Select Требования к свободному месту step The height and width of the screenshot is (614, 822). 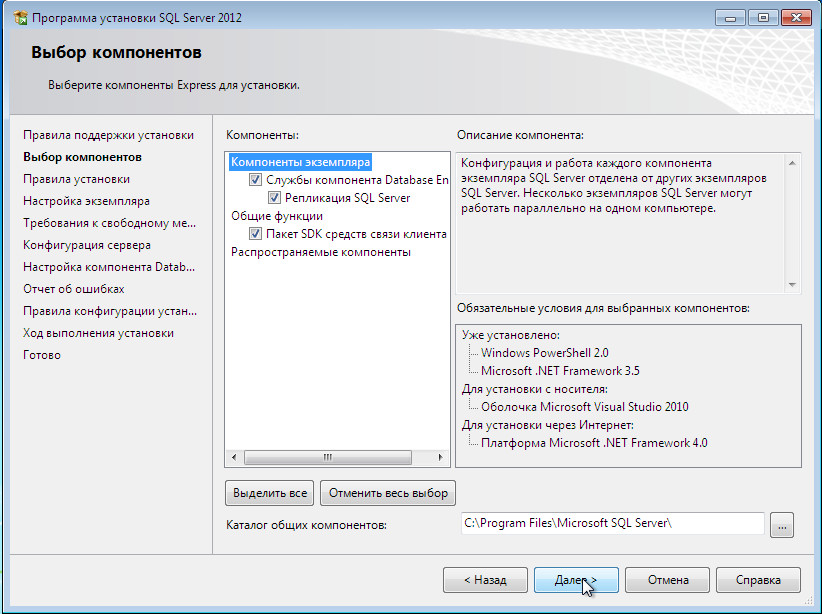[110, 223]
